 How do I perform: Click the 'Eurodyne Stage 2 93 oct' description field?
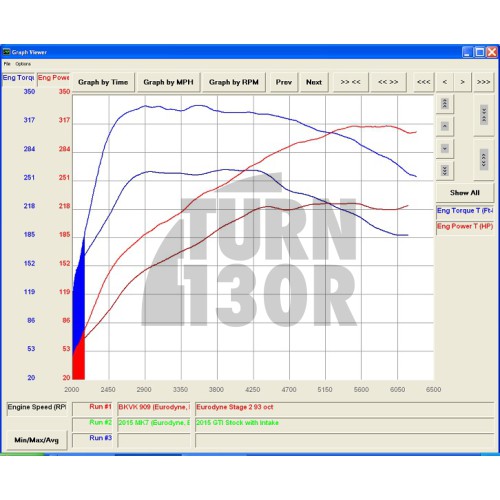click(344, 408)
